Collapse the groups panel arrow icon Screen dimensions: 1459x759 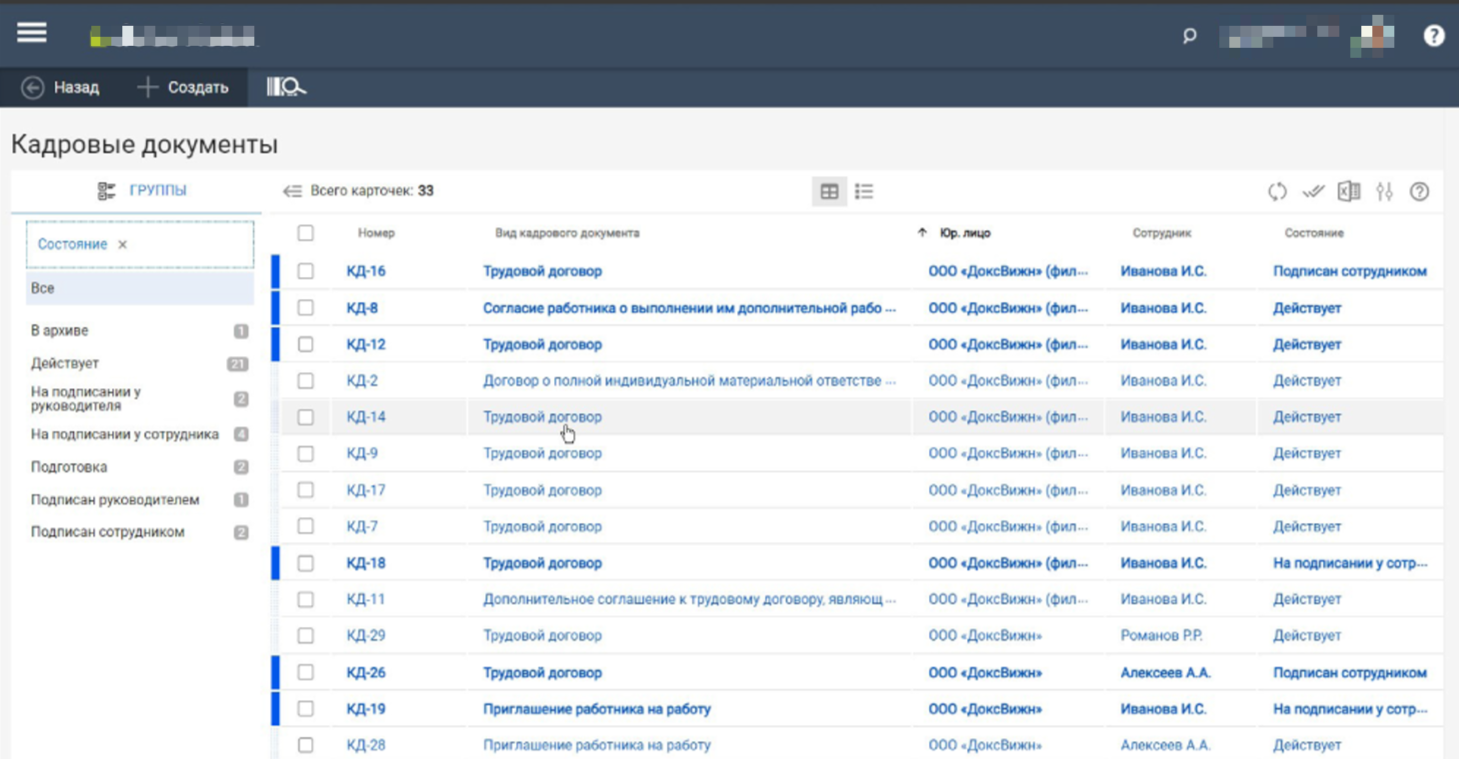click(x=292, y=191)
